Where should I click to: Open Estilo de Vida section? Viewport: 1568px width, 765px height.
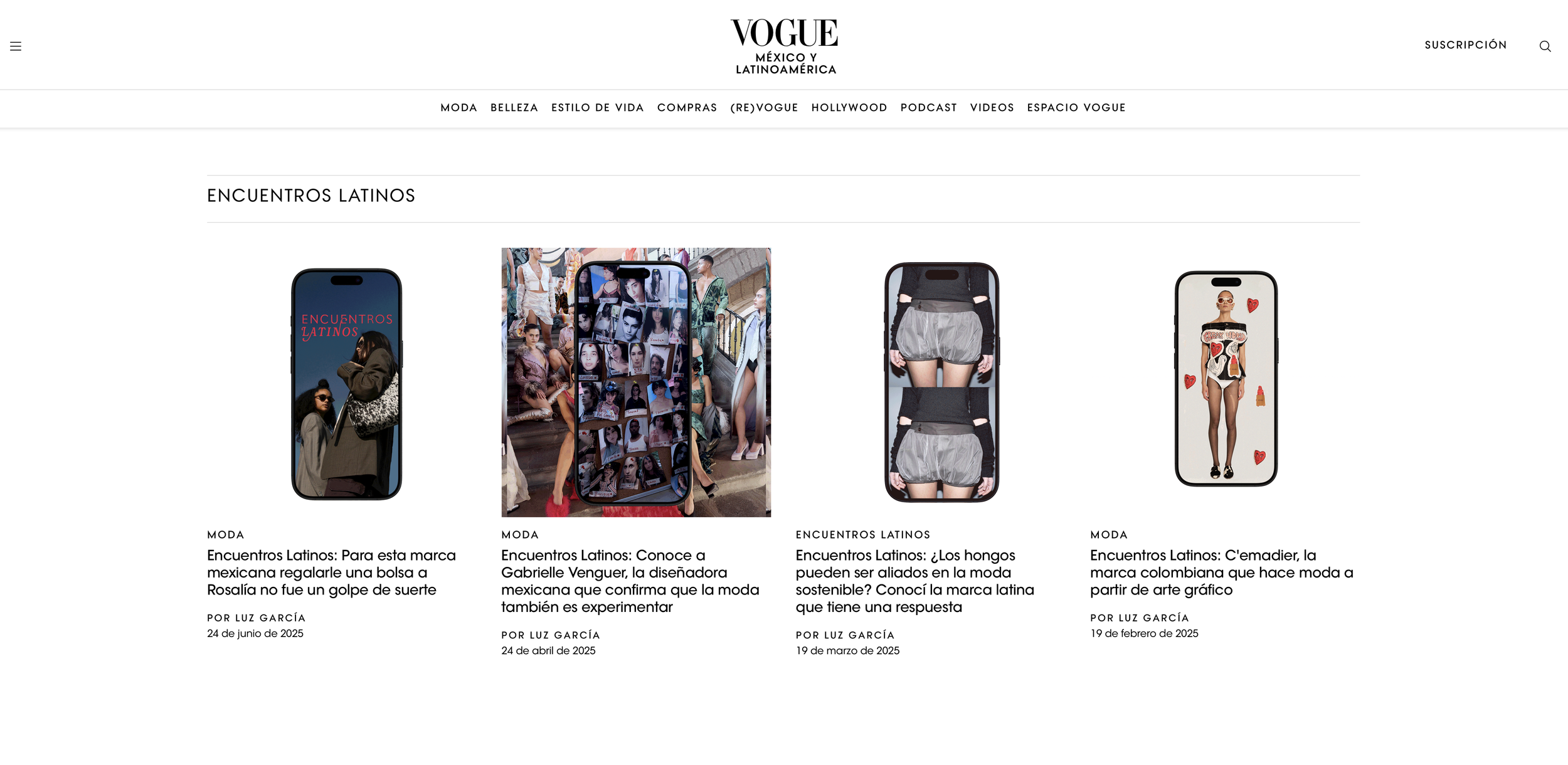pyautogui.click(x=597, y=108)
